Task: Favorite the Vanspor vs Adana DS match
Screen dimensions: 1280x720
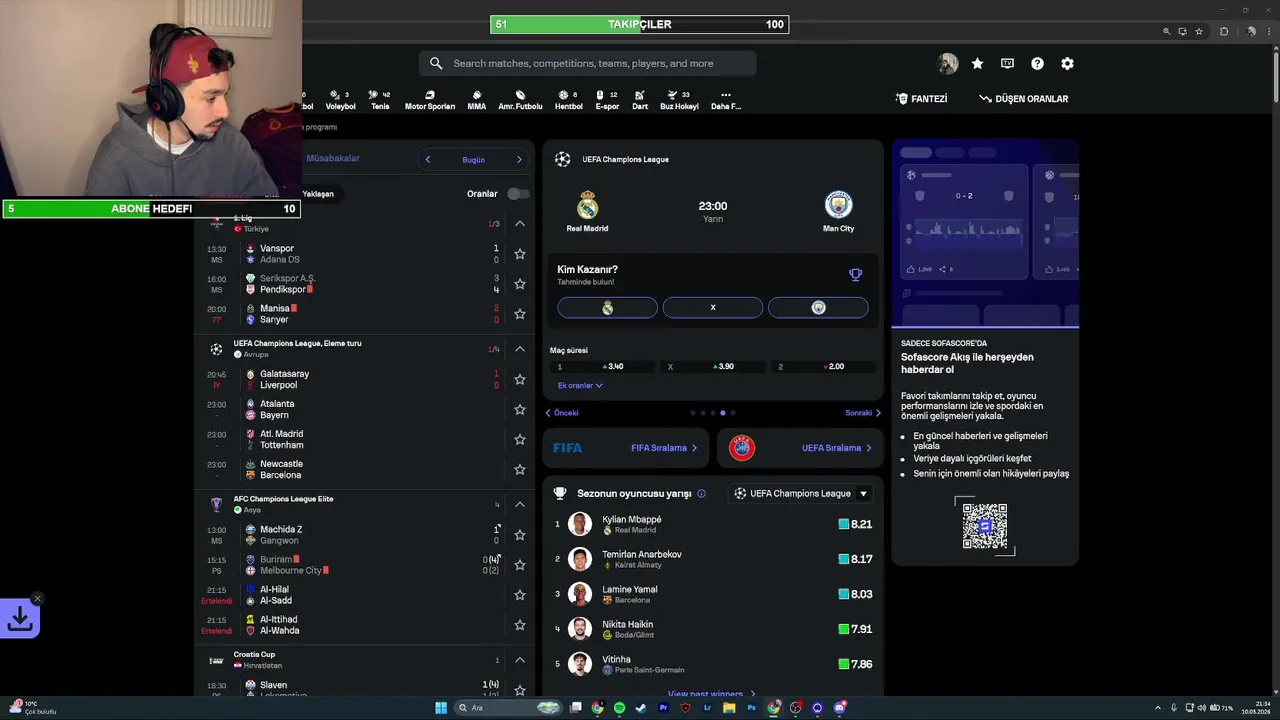Action: click(x=520, y=254)
